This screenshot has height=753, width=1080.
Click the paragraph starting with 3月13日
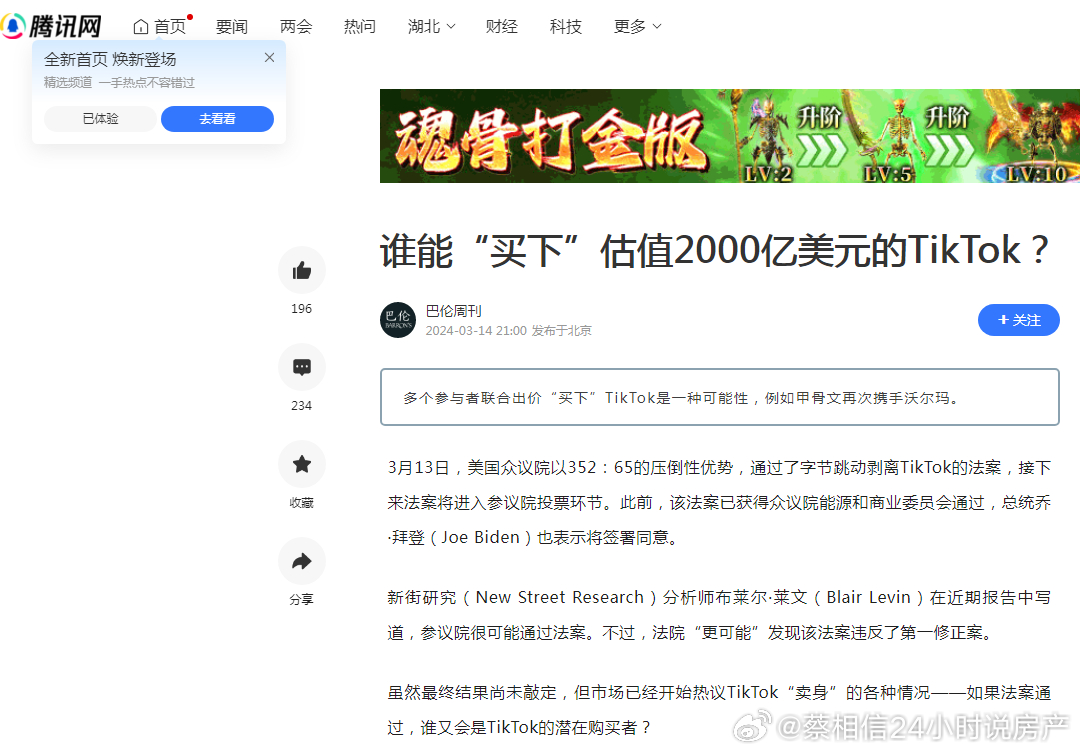tap(719, 502)
